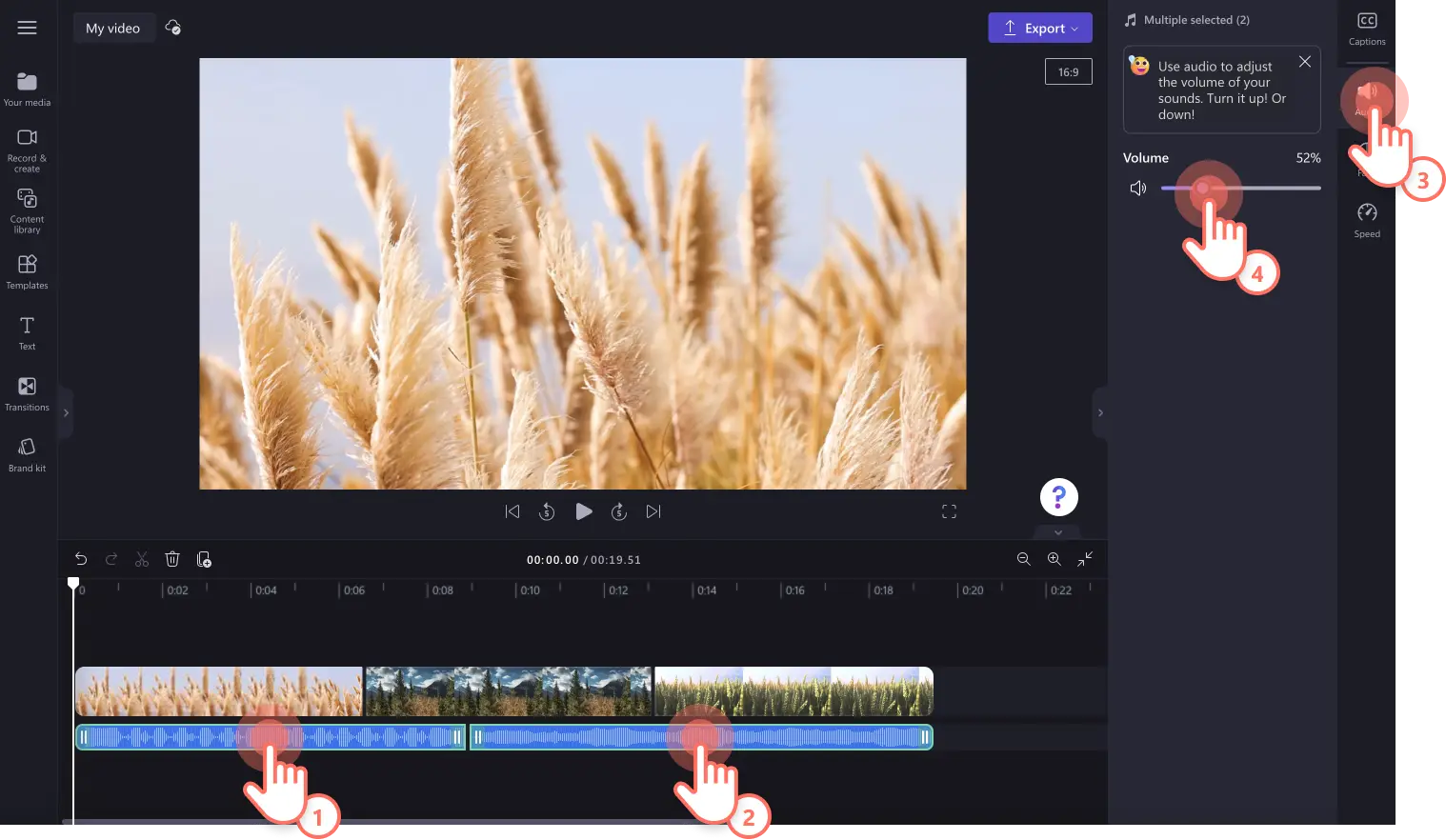The width and height of the screenshot is (1446, 840).
Task: Click the cloud sync status icon
Action: (x=173, y=28)
